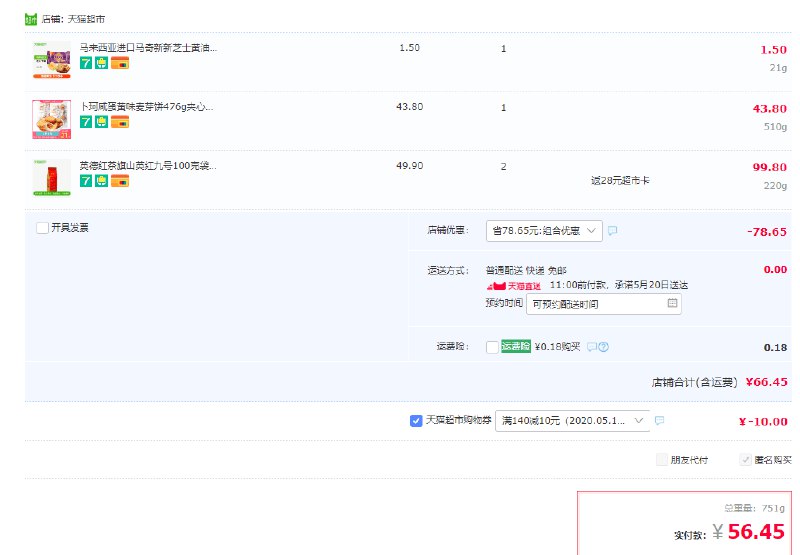The image size is (800, 555).
Task: Click the comment icon beside the 运费险 price
Action: (x=592, y=347)
